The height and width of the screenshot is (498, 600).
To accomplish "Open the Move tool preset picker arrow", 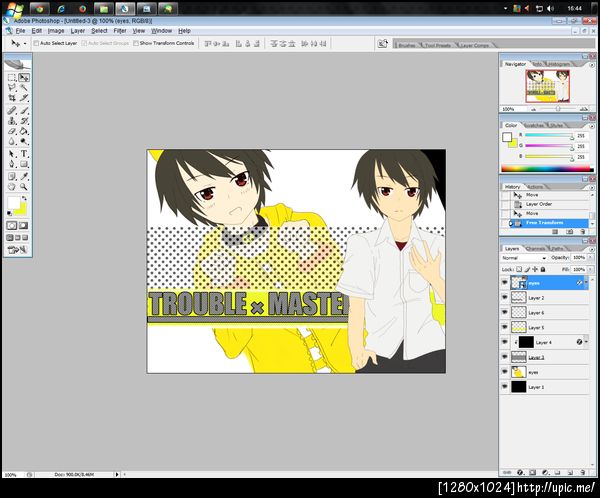I will tap(25, 44).
